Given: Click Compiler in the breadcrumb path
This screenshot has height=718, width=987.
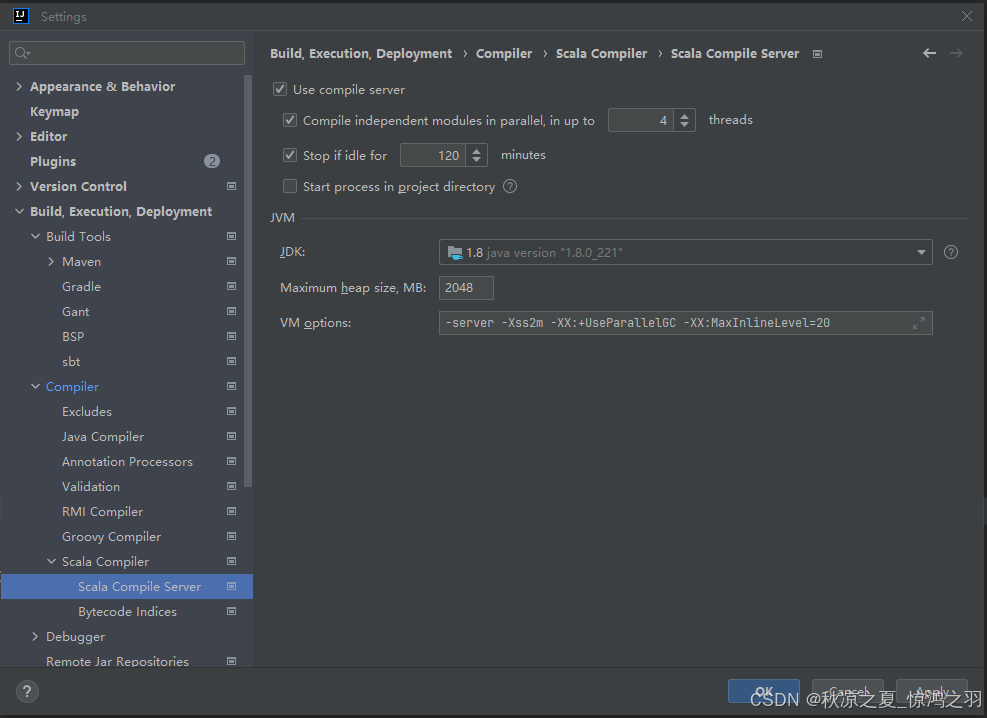Looking at the screenshot, I should point(504,54).
